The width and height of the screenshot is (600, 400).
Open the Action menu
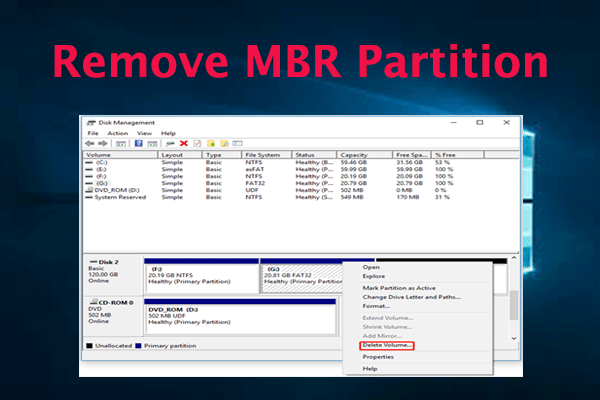tap(117, 133)
